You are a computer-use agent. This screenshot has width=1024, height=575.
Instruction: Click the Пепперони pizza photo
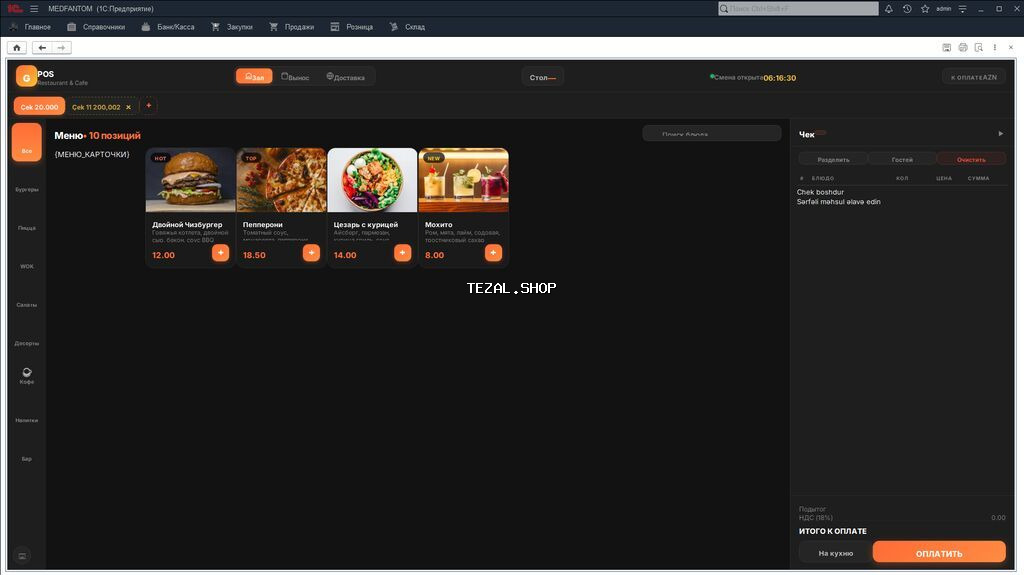click(281, 180)
